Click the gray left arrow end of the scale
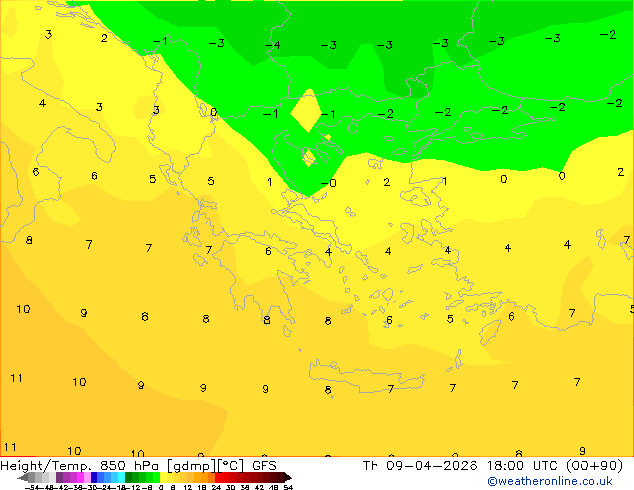The width and height of the screenshot is (634, 490). (x=23, y=477)
